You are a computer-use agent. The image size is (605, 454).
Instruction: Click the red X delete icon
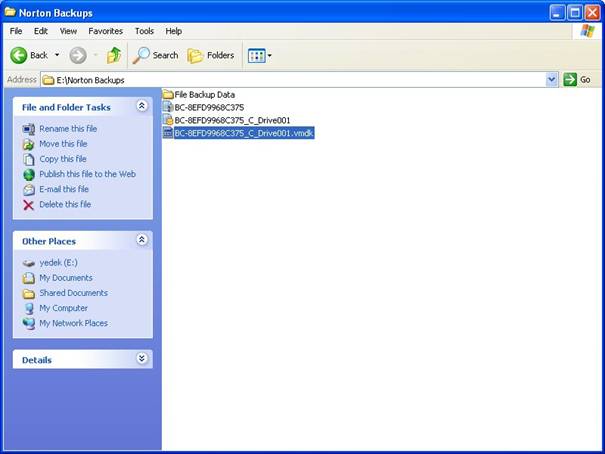coord(29,205)
